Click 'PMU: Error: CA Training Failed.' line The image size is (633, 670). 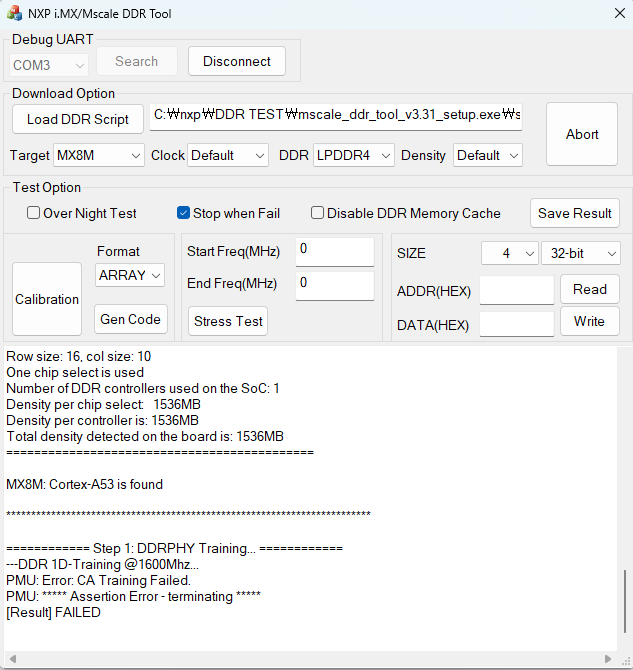click(x=99, y=580)
